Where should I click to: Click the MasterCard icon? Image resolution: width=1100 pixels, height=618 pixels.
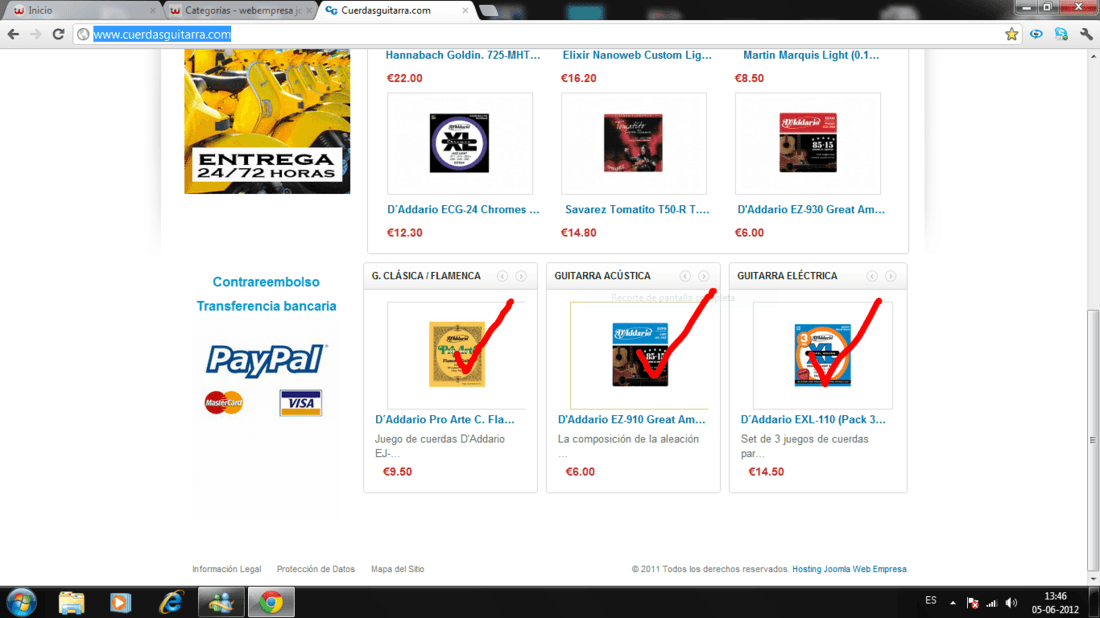click(224, 403)
